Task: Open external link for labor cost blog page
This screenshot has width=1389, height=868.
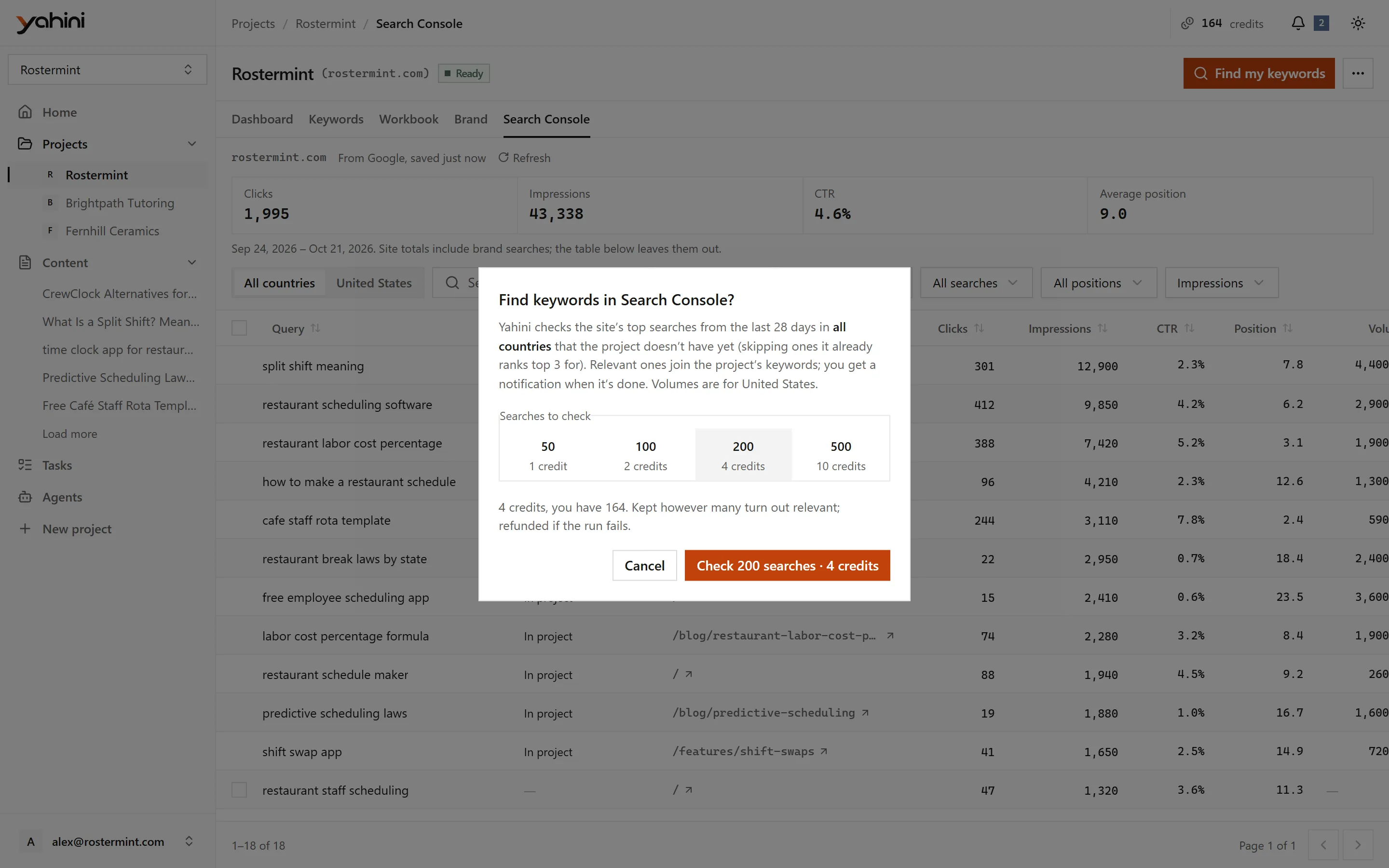Action: coord(890,636)
